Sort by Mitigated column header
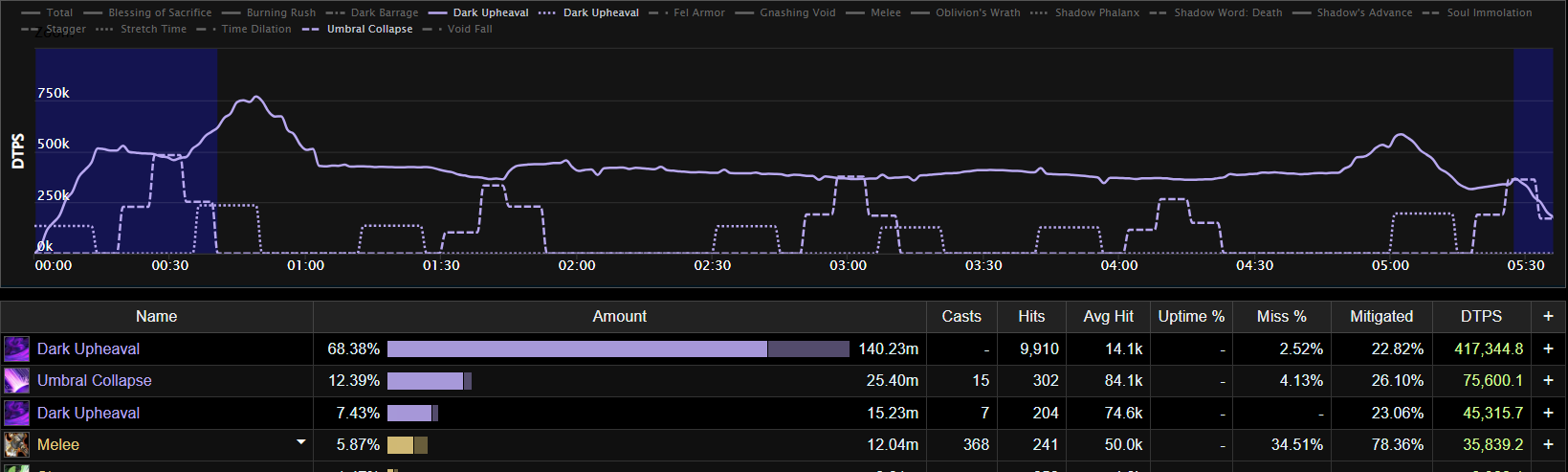The image size is (1568, 472). pyautogui.click(x=1381, y=317)
